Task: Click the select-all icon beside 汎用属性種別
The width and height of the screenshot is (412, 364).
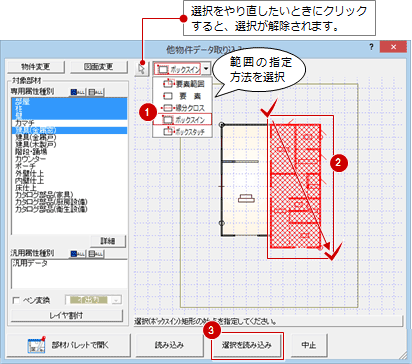Action: (x=78, y=254)
